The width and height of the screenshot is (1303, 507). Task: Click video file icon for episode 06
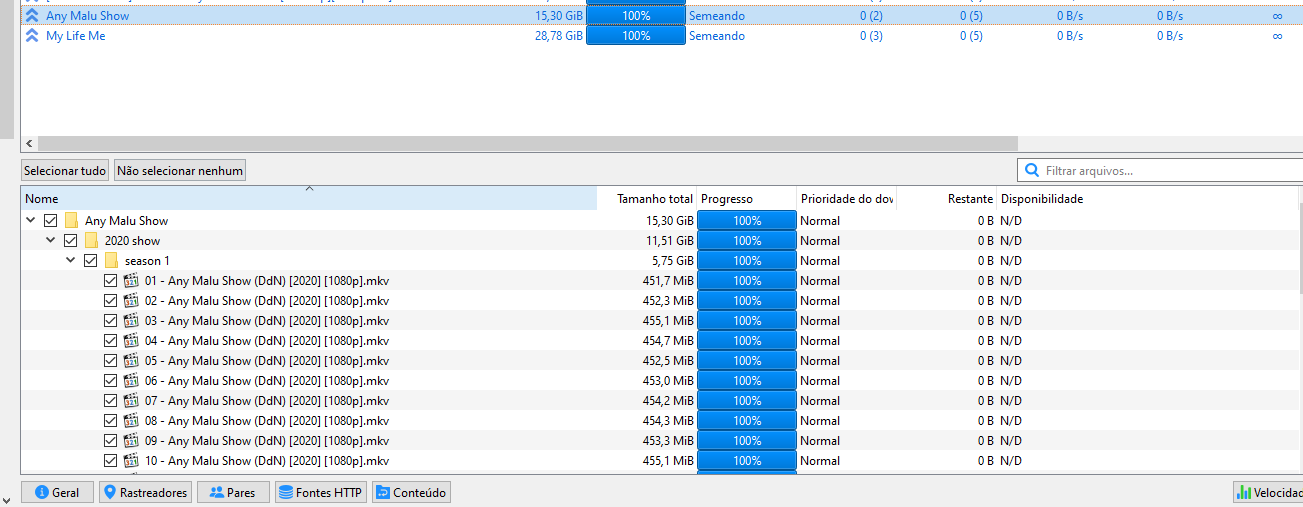[131, 381]
